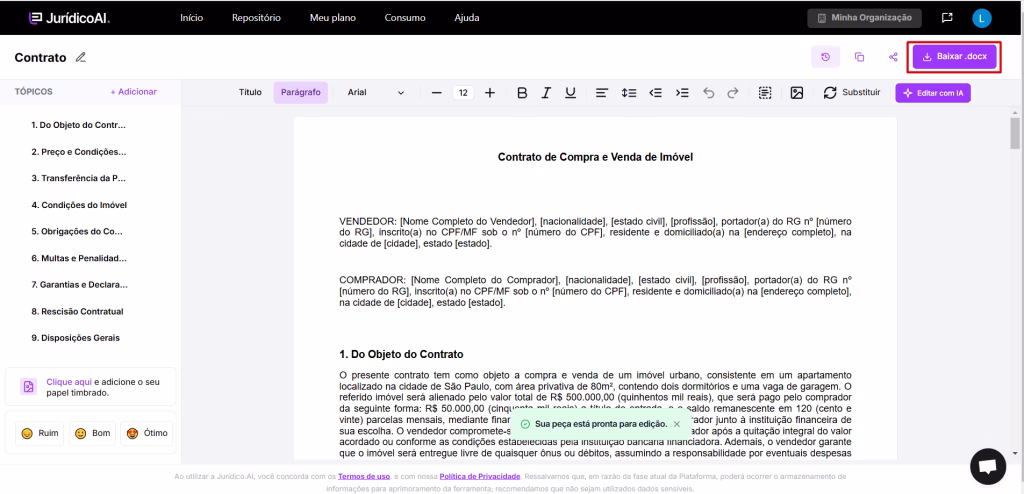Increase the font size with the plus icon
1024x494 pixels.
[490, 93]
